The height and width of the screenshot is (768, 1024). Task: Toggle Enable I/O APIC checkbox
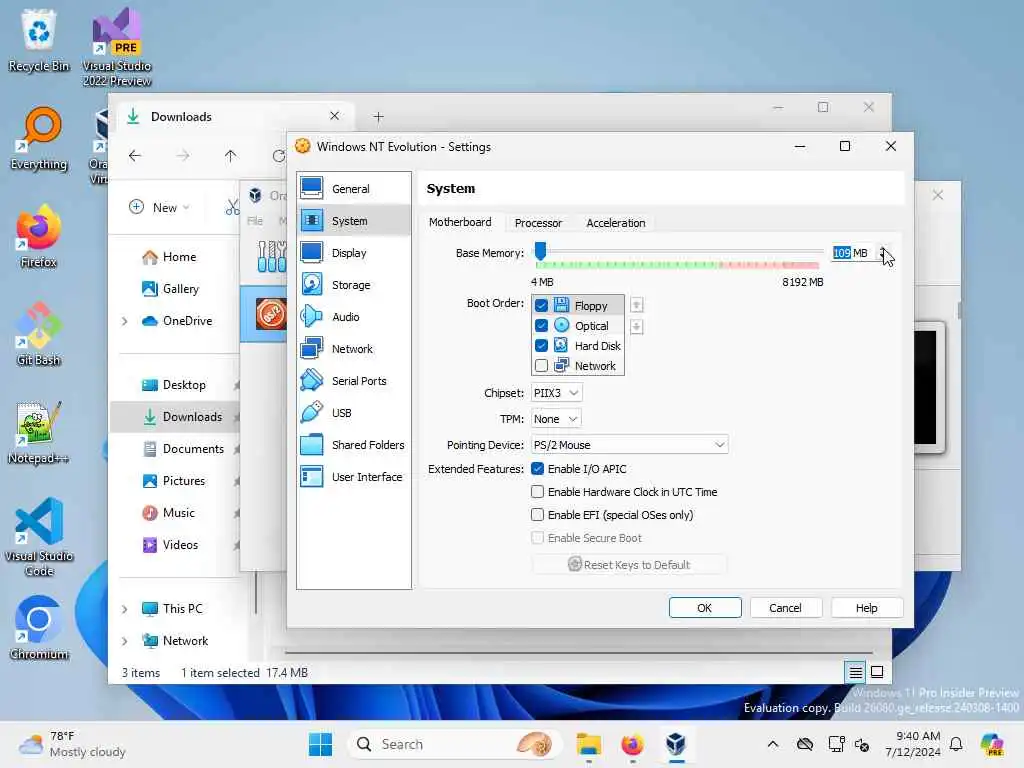[537, 469]
